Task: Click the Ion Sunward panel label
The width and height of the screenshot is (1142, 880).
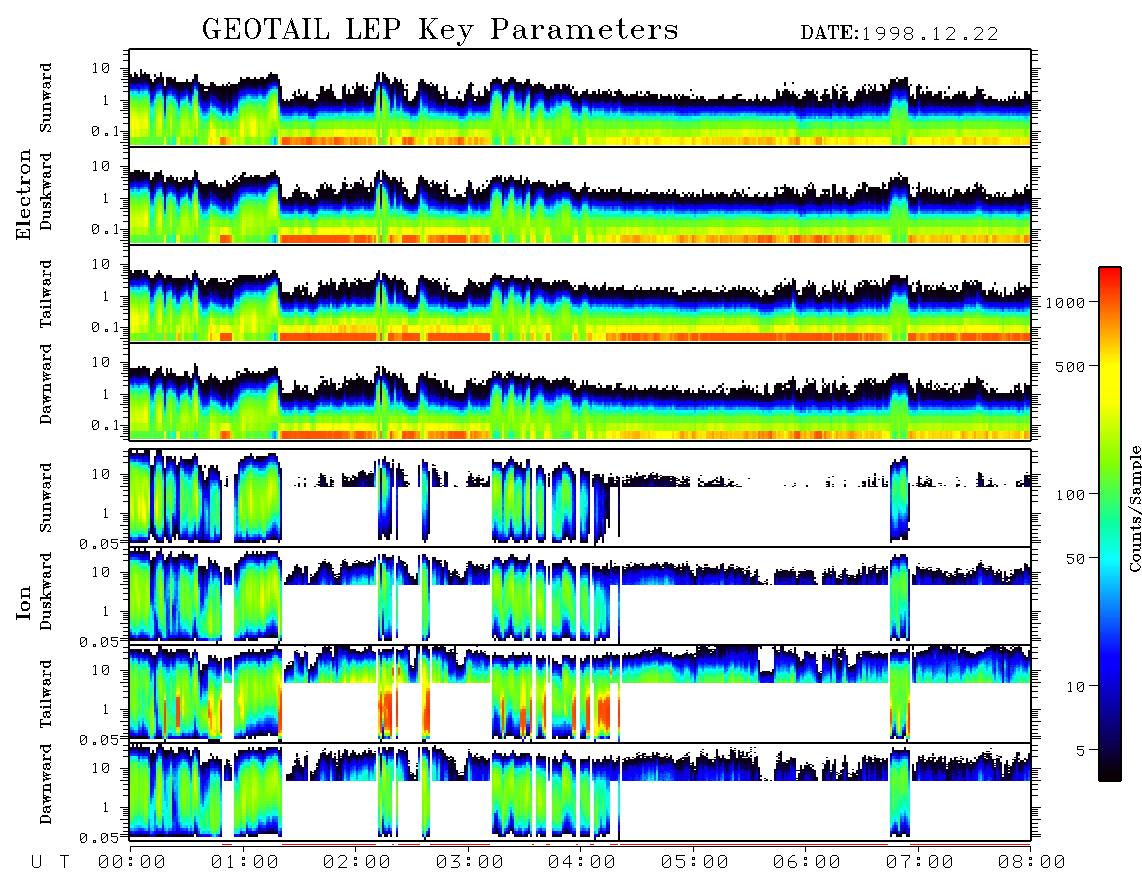Action: [x=46, y=498]
